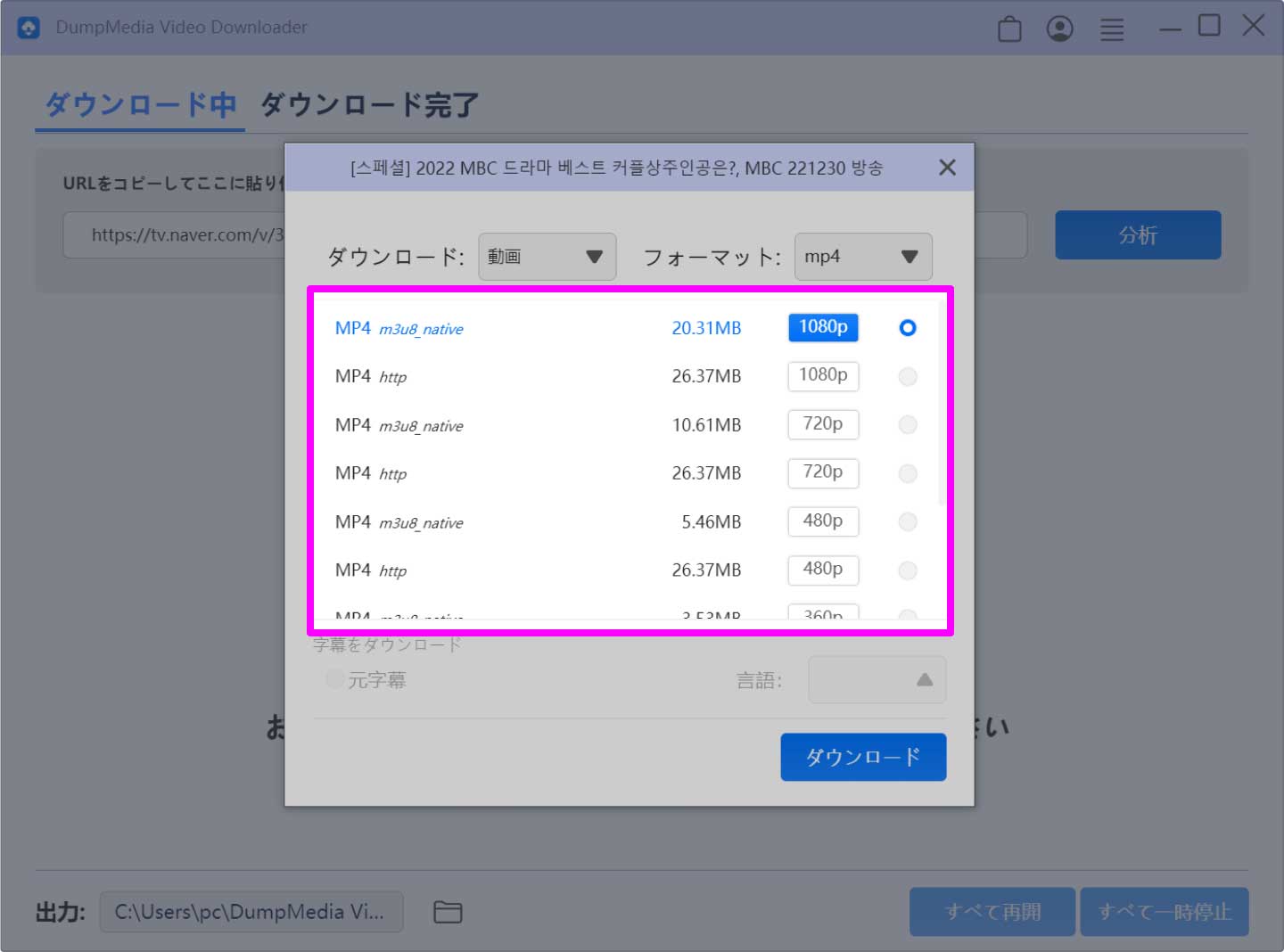Viewport: 1284px width, 952px height.
Task: Select 1080p m3u8_native 20.31MB radio button
Action: [908, 328]
